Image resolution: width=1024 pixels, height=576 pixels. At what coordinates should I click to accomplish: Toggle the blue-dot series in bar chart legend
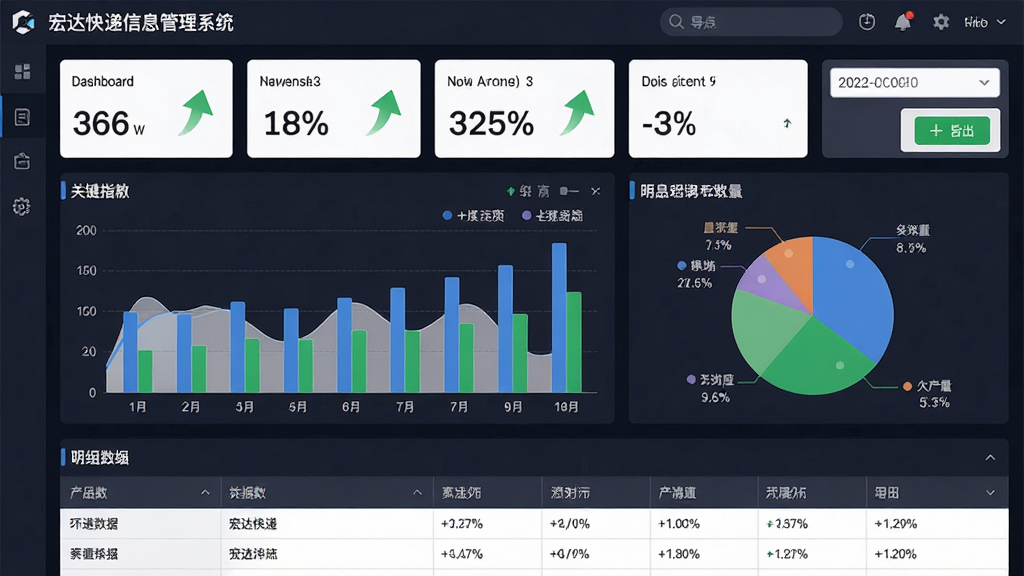click(473, 216)
